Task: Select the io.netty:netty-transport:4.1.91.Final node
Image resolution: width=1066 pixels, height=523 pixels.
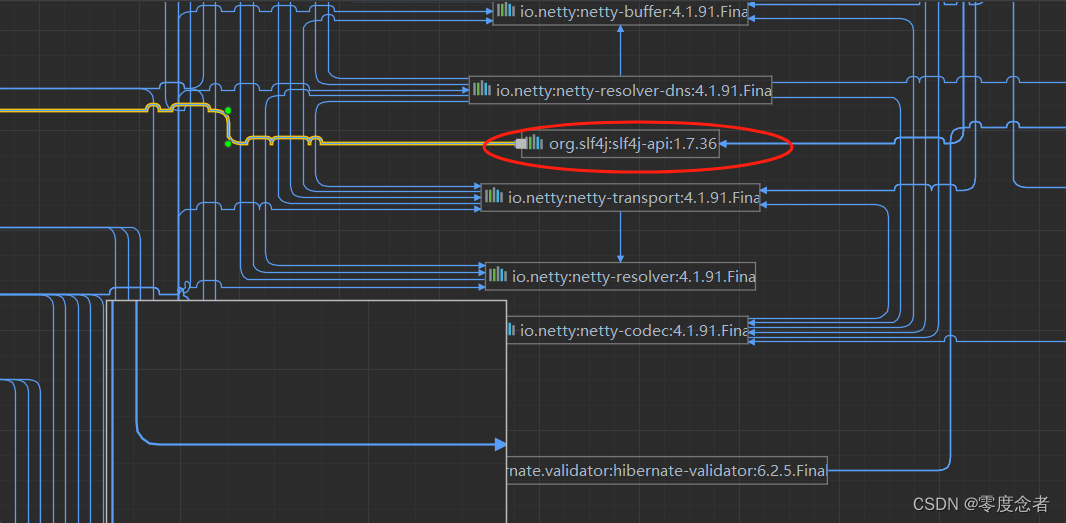Action: pyautogui.click(x=620, y=197)
